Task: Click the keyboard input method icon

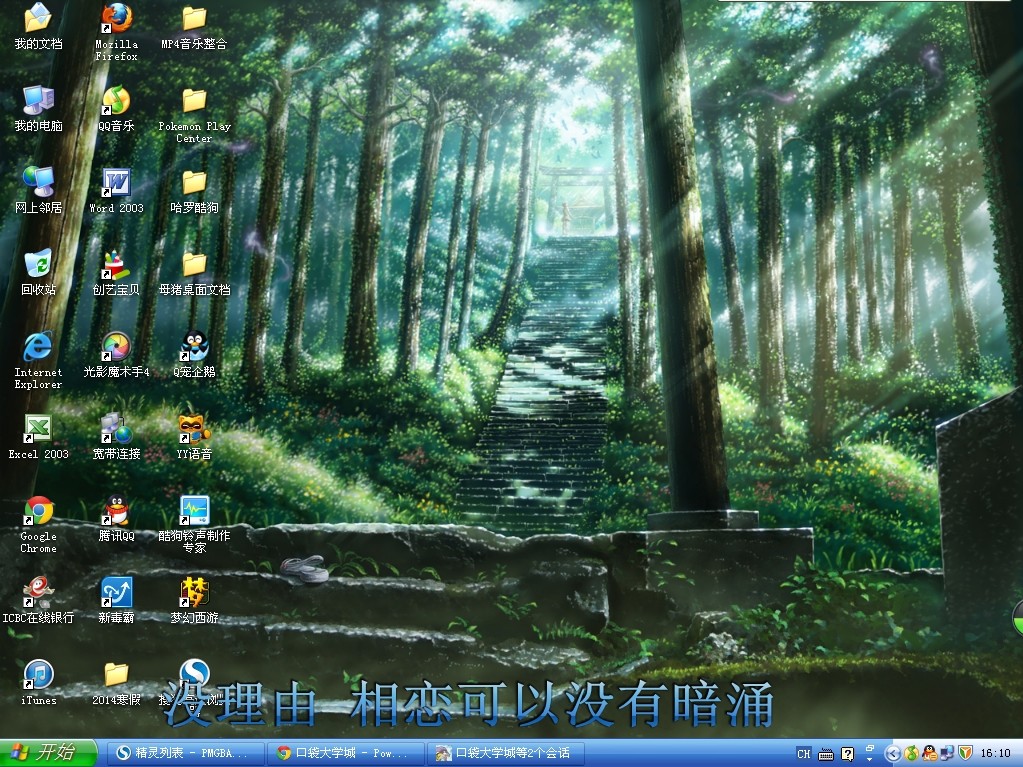Action: pyautogui.click(x=826, y=755)
